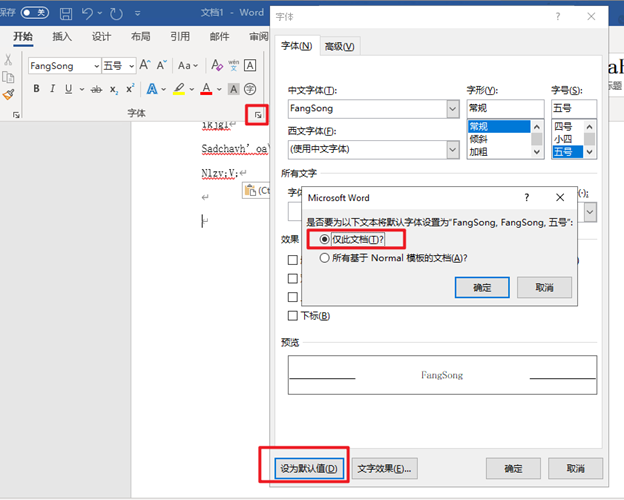Image resolution: width=624 pixels, height=500 pixels.
Task: Click the Save icon in Quick Access toolbar
Action: [x=66, y=14]
